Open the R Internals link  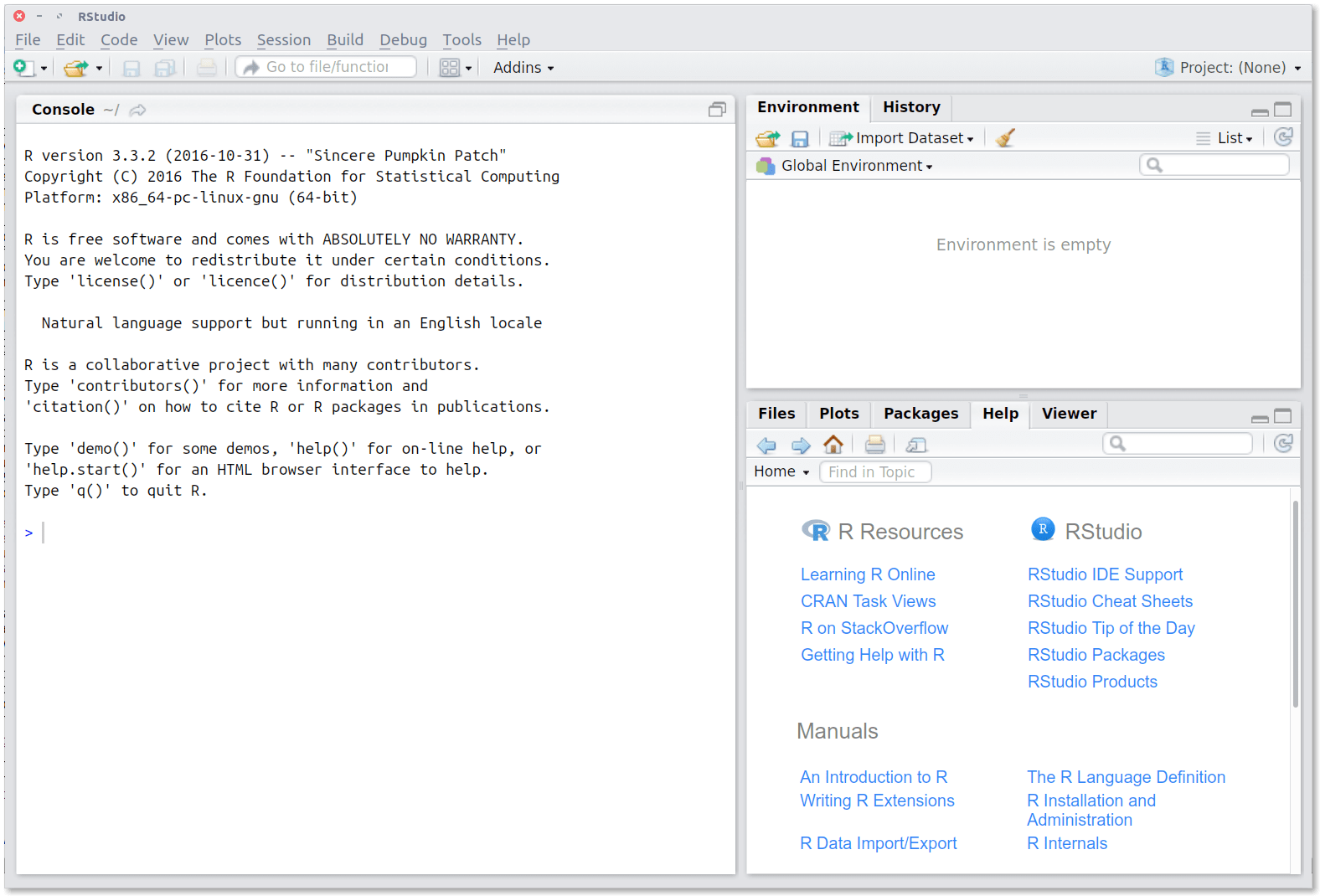(1067, 843)
